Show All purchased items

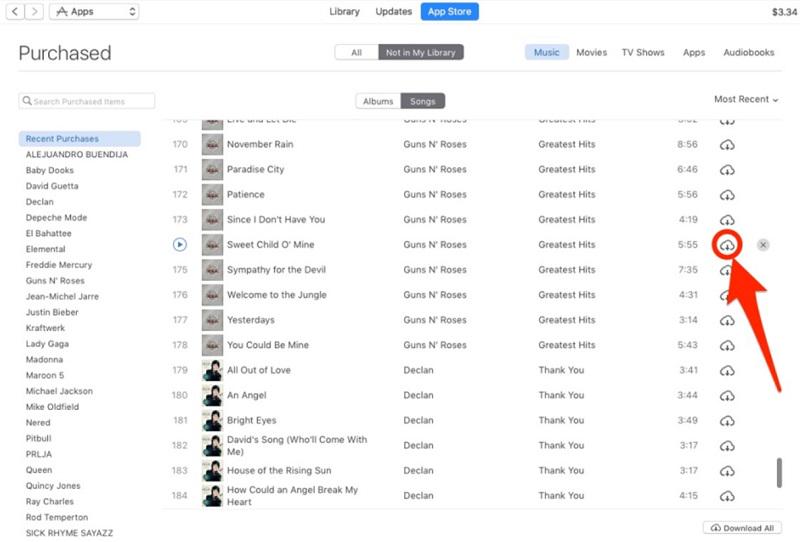coord(357,52)
